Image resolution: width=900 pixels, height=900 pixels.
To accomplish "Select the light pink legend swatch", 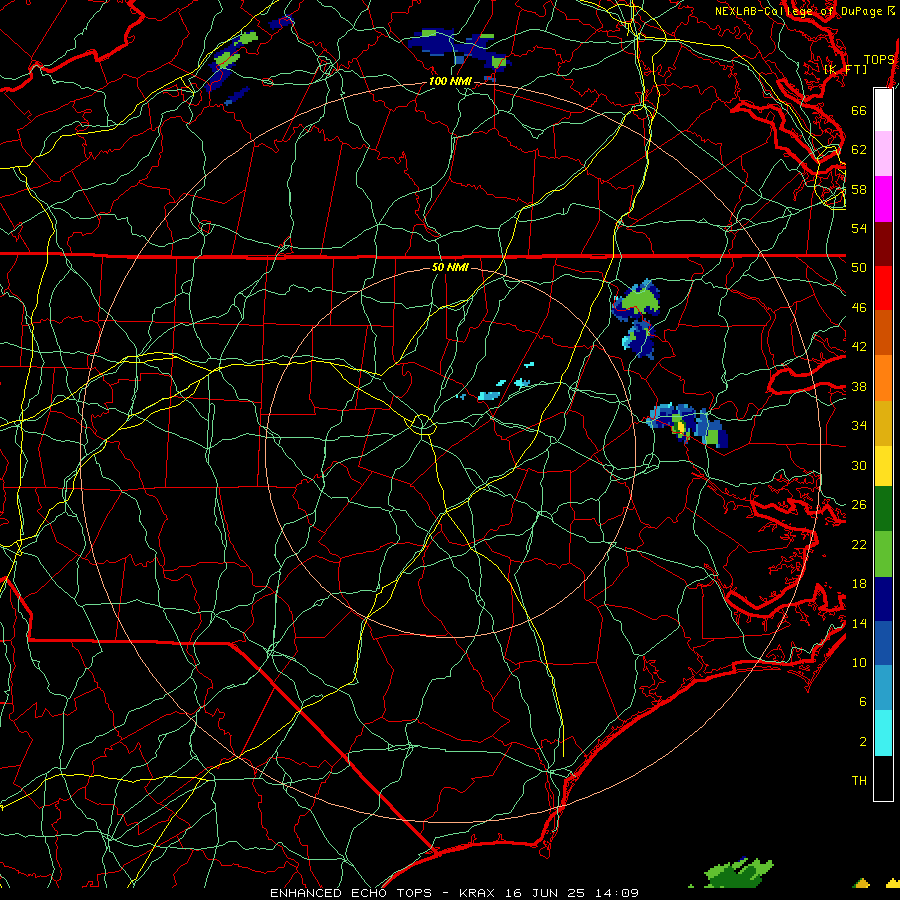I will (x=883, y=154).
